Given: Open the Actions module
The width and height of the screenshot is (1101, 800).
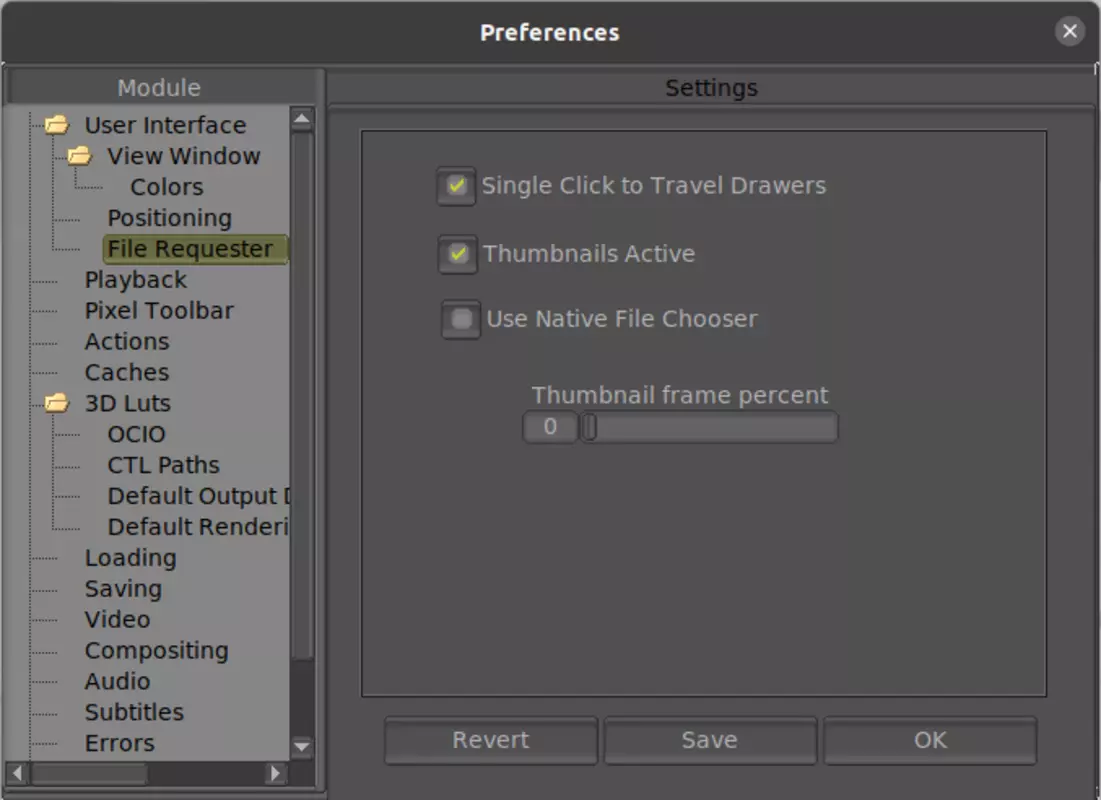Looking at the screenshot, I should [127, 341].
